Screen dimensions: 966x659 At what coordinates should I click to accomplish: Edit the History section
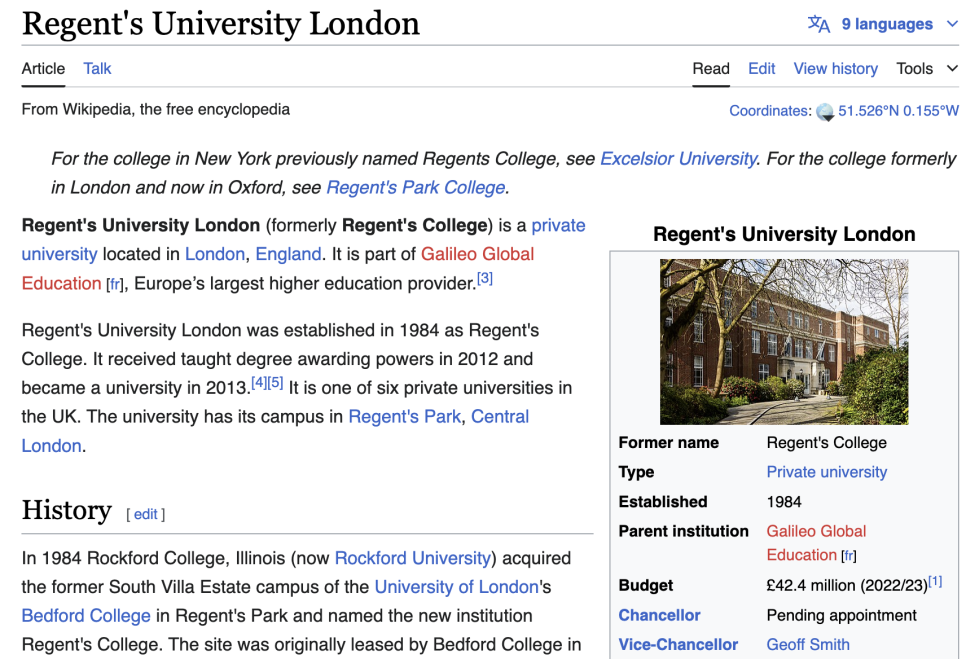coord(145,514)
